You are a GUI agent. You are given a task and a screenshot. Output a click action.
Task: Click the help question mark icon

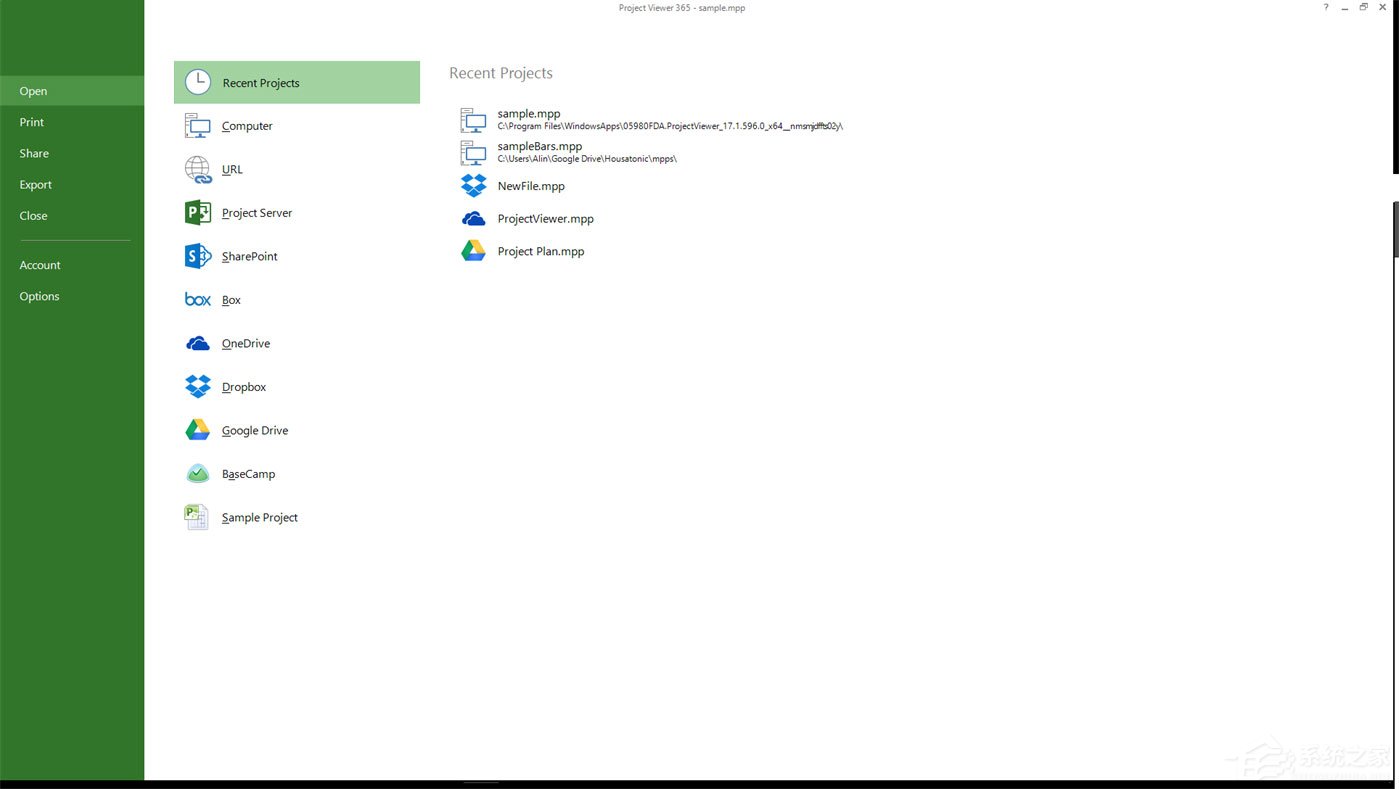(1325, 7)
